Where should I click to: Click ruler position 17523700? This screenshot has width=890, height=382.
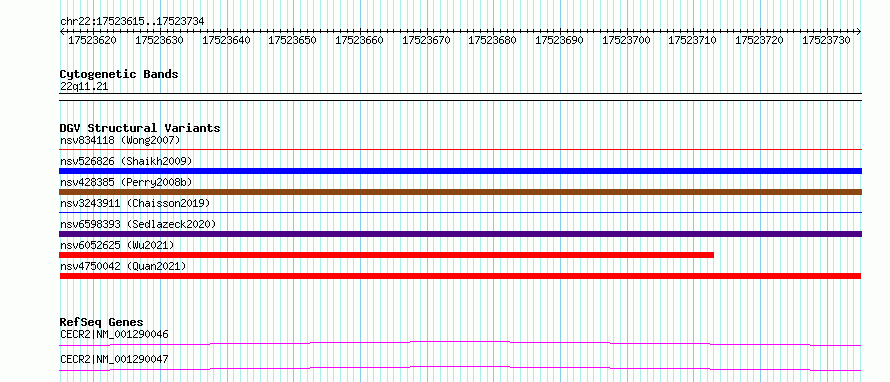click(x=626, y=40)
